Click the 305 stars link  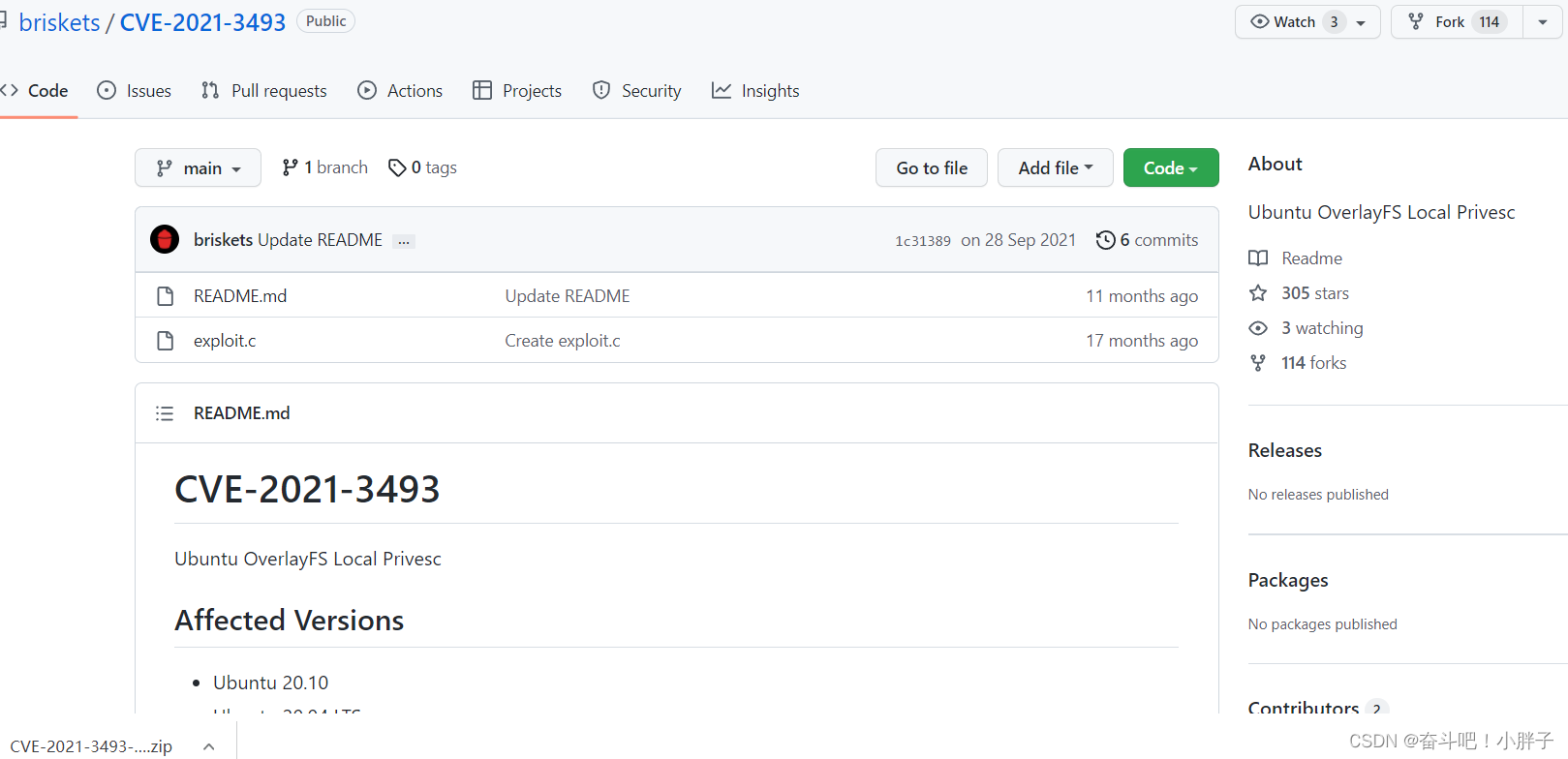coord(1315,293)
